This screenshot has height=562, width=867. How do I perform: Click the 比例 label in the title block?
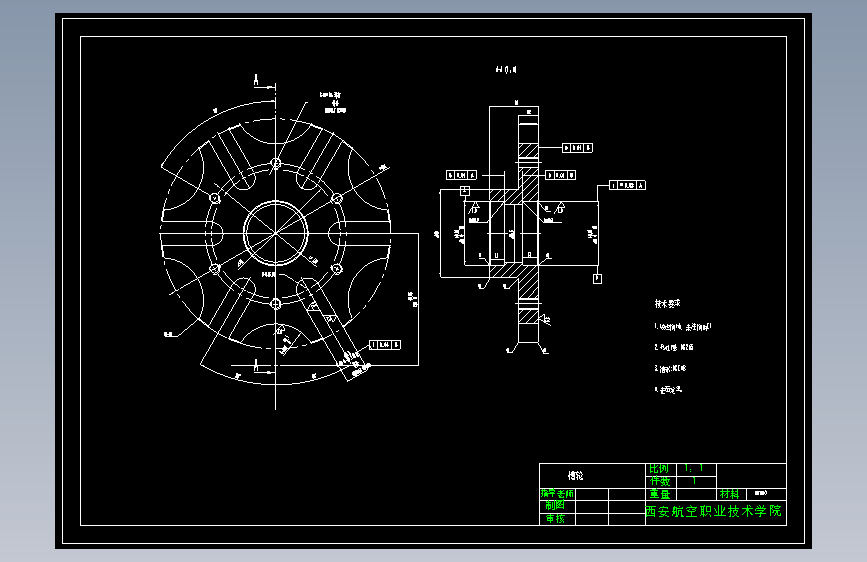click(x=659, y=469)
